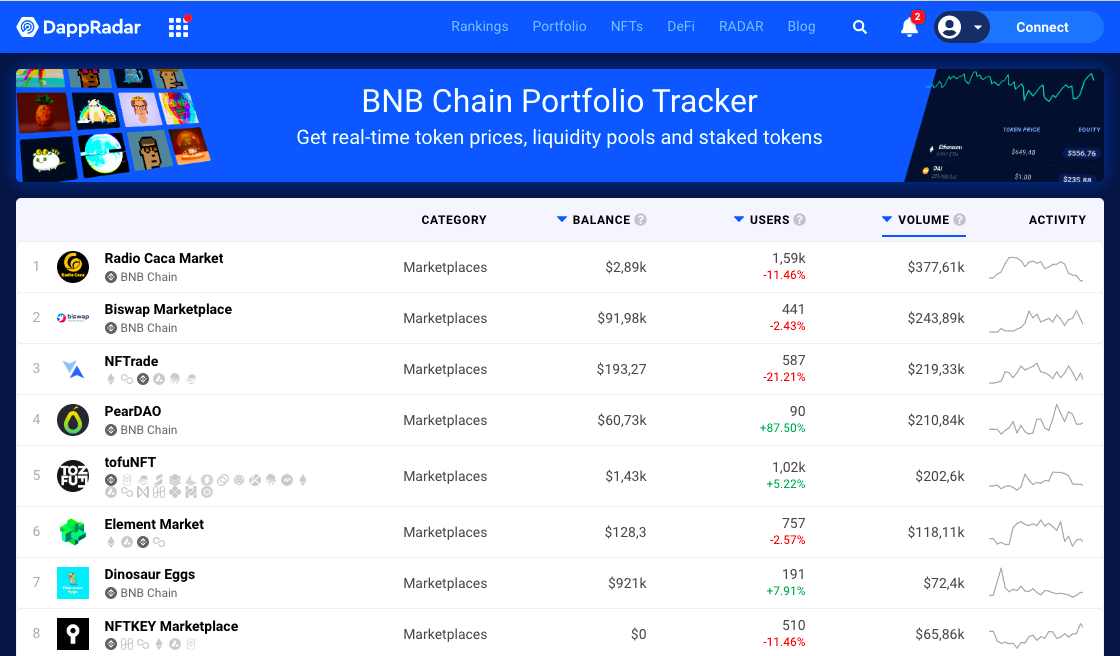Click the tofuNFT logo icon
This screenshot has width=1120, height=656.
(x=73, y=476)
